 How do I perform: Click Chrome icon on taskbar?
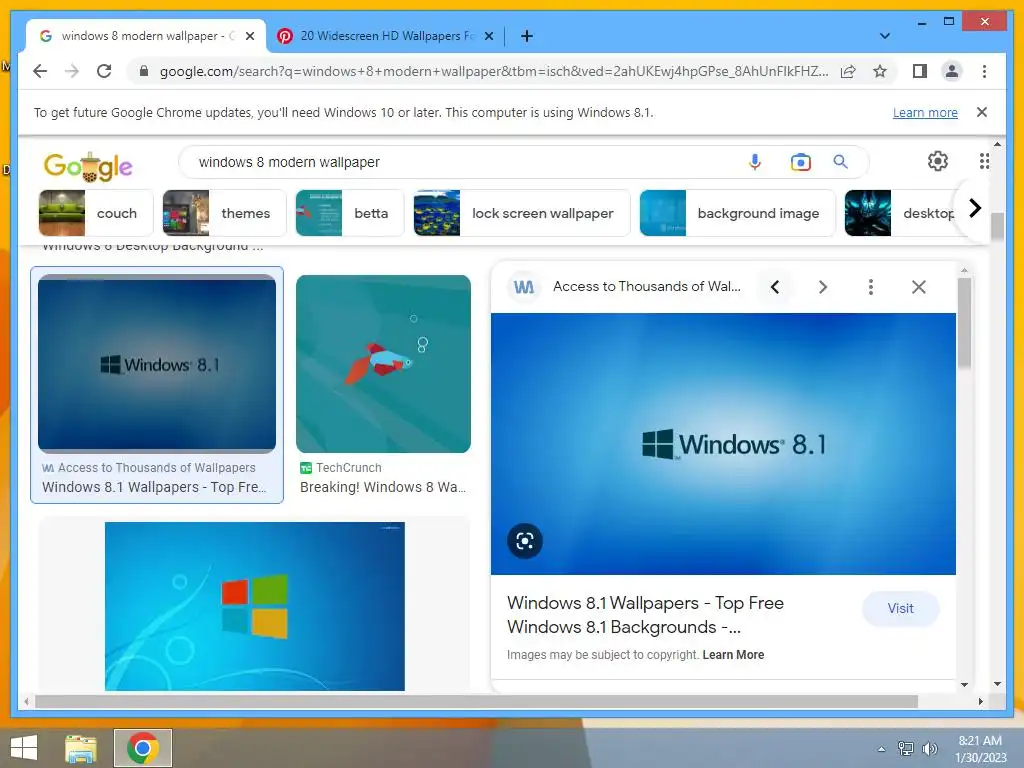[x=143, y=748]
